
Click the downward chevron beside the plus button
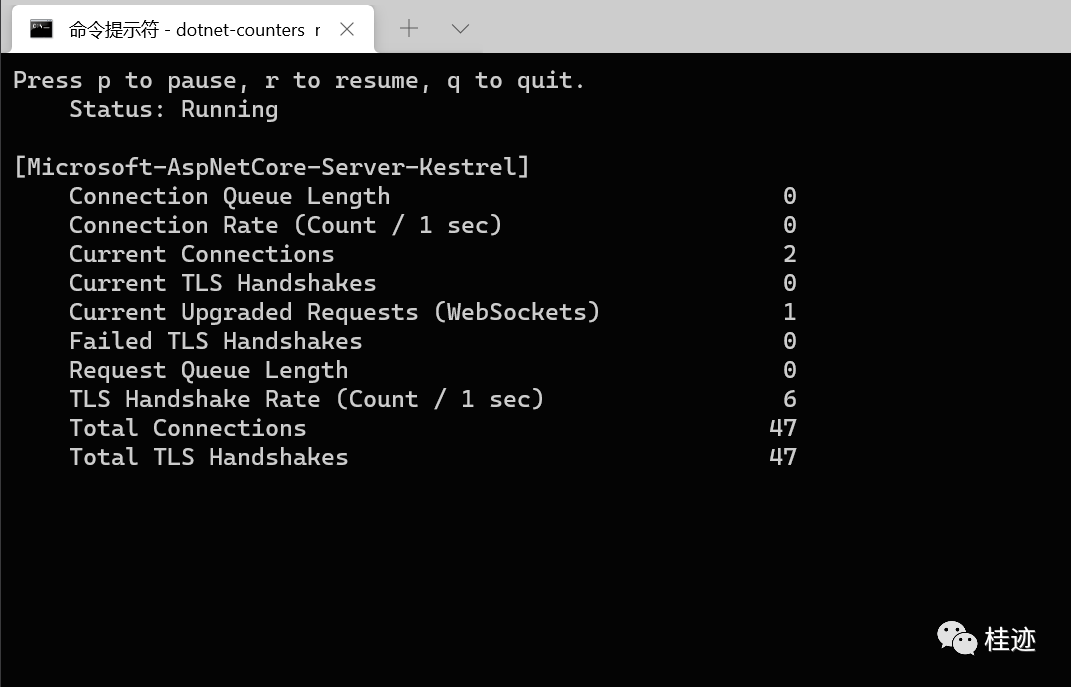(459, 29)
